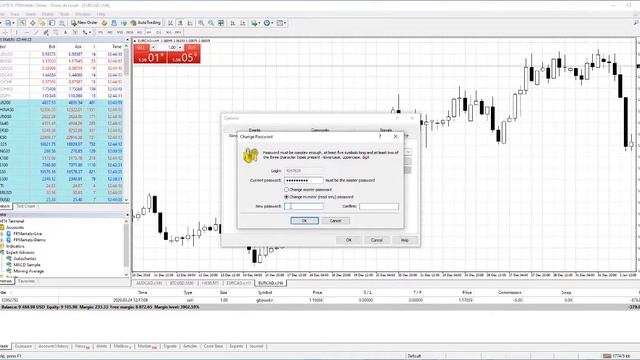Expand the indicators dropdown arrow
Screen dimensions: 640x360
click(260, 23)
